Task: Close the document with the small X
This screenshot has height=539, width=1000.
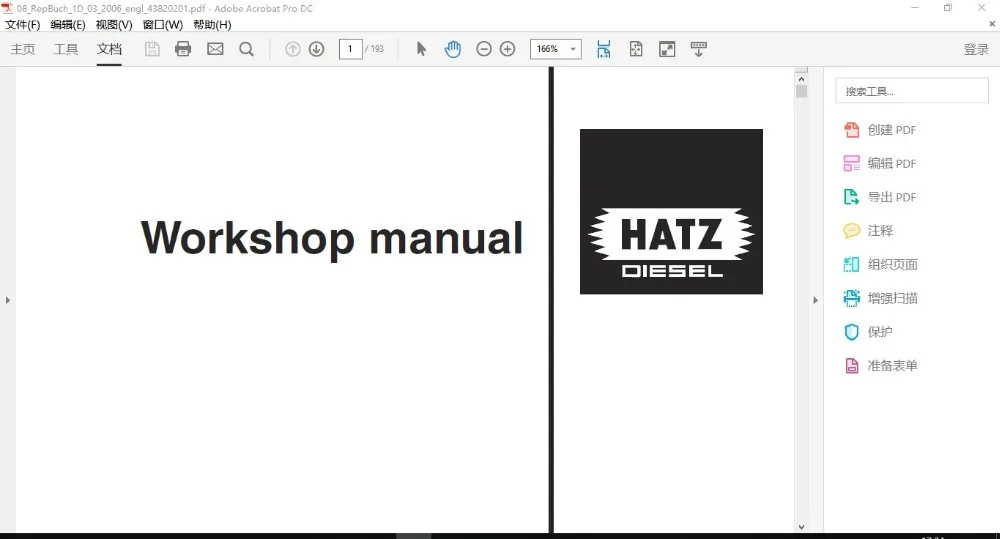Action: tap(992, 24)
